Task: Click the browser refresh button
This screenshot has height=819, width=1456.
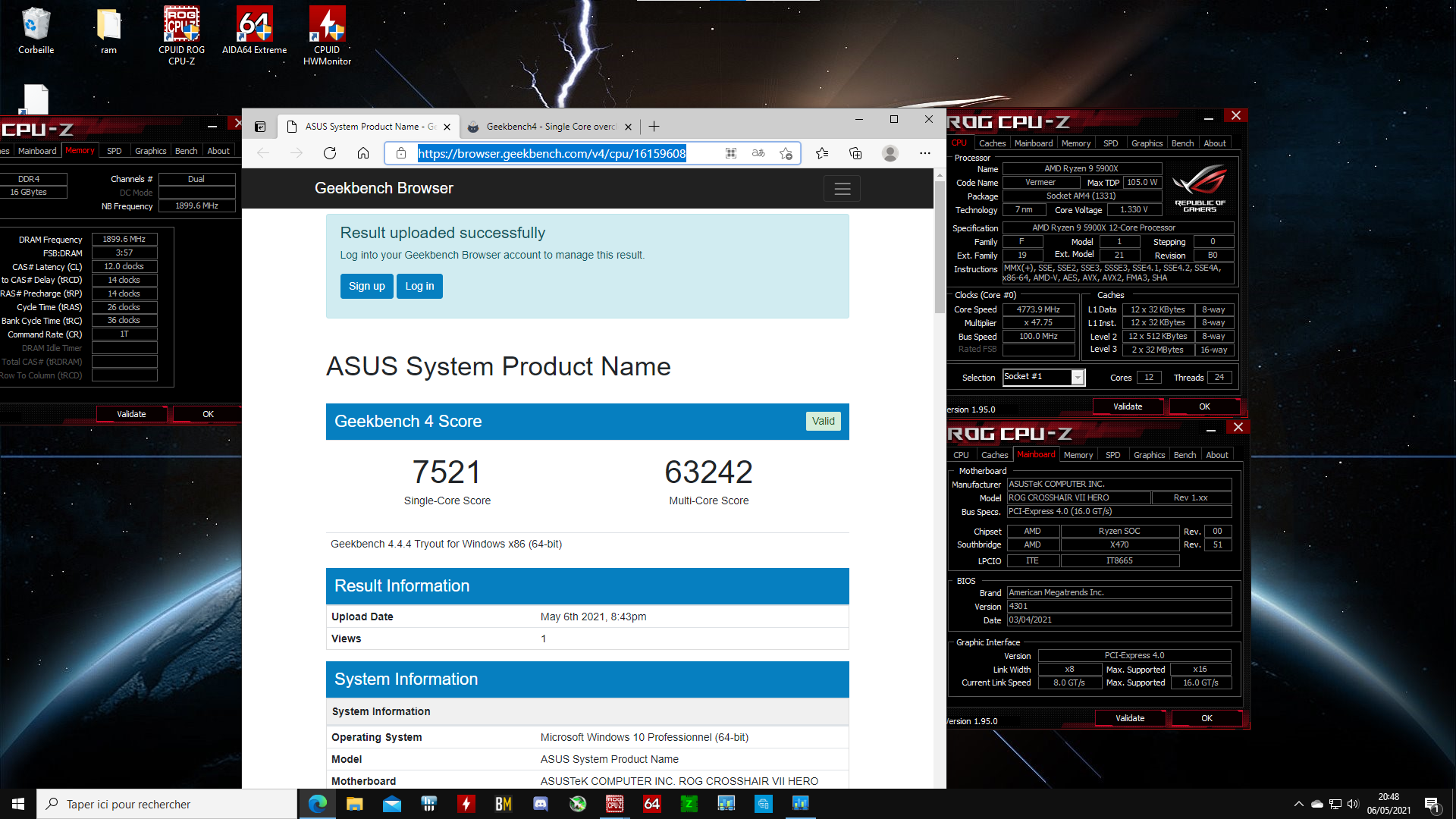Action: tap(330, 153)
